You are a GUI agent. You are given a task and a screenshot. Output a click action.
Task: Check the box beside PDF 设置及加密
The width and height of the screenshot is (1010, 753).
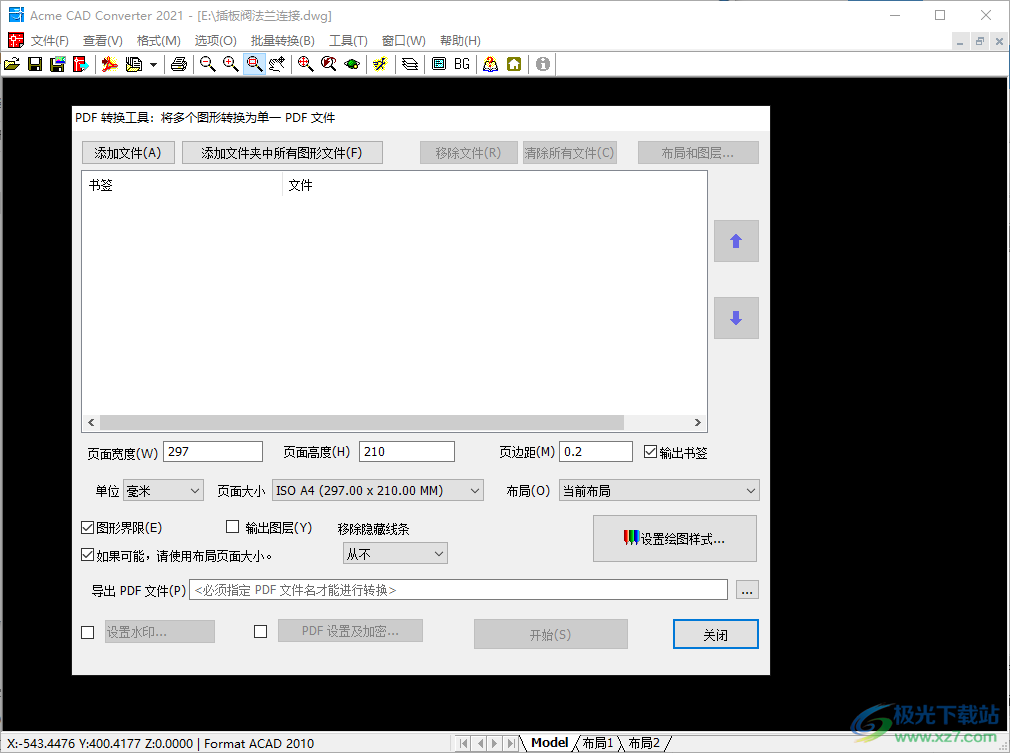pos(260,632)
